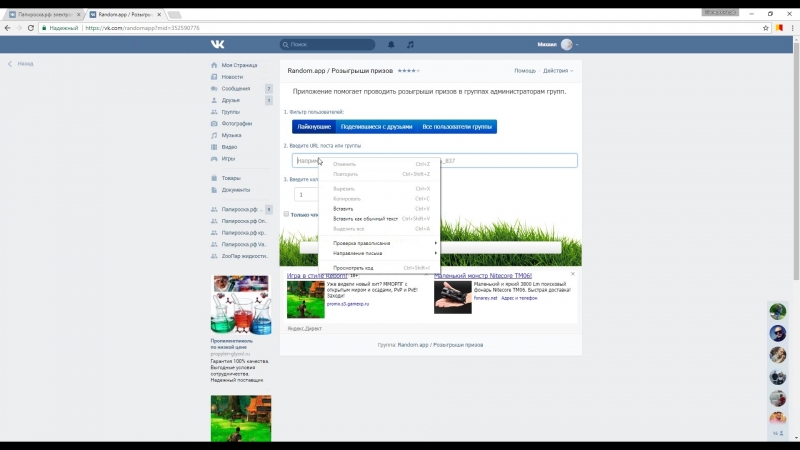Screen dimensions: 800x450
Task: Open the Михаил profile menu
Action: [x=553, y=44]
